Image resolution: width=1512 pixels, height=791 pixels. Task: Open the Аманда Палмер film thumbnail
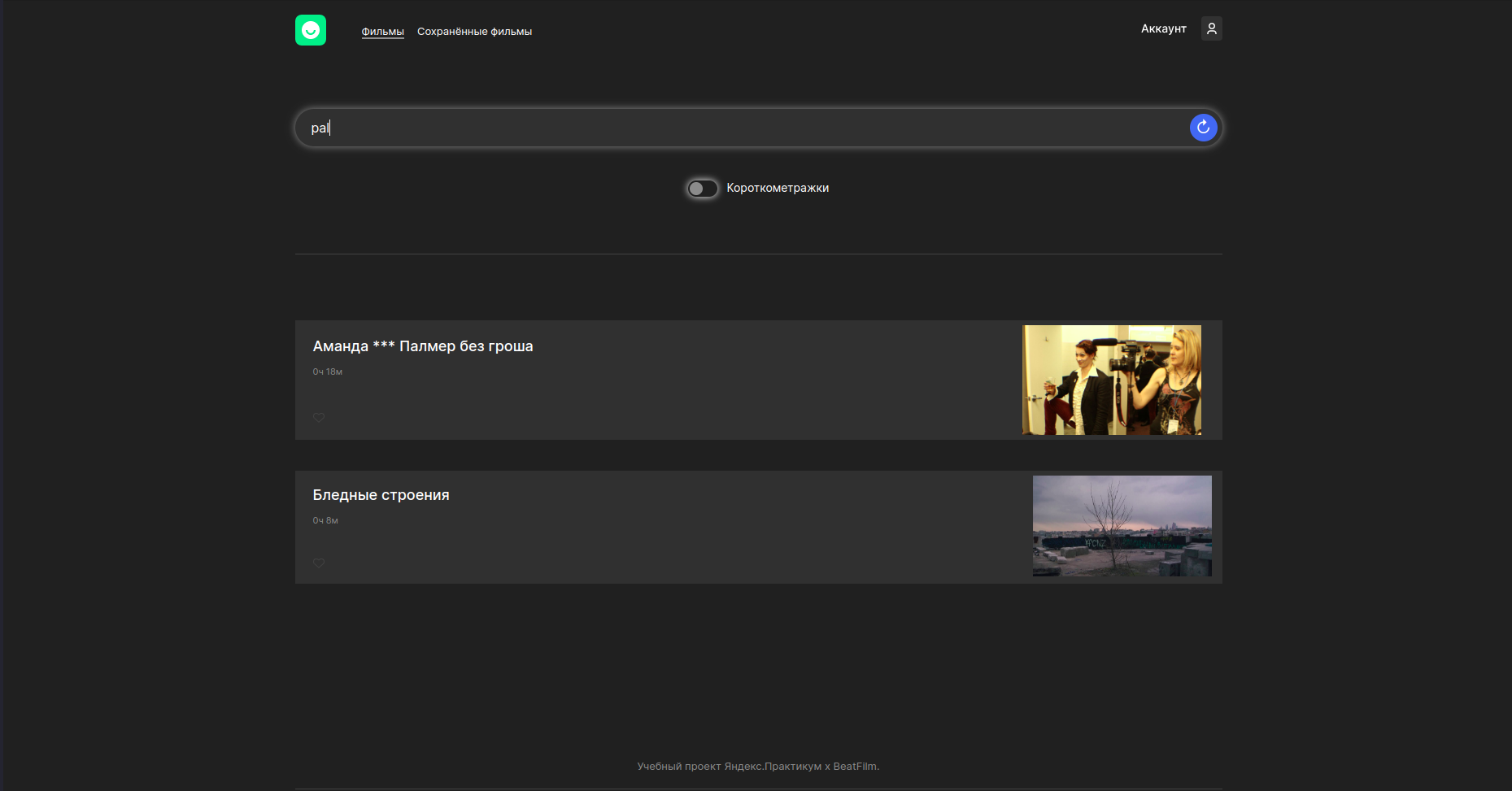1111,380
